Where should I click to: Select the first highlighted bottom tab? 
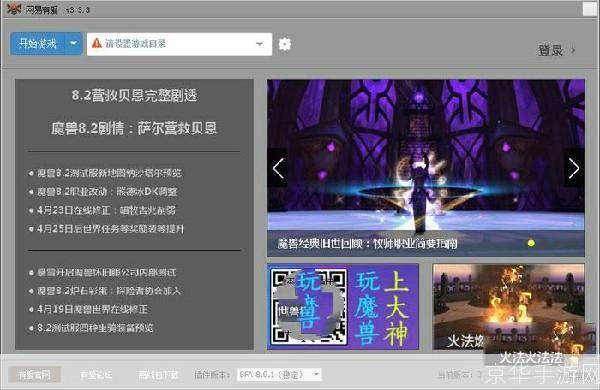(34, 375)
